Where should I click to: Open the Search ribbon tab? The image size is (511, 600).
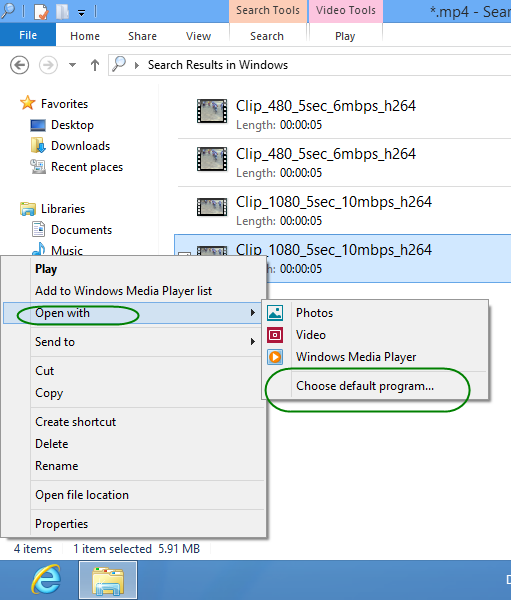coord(267,36)
